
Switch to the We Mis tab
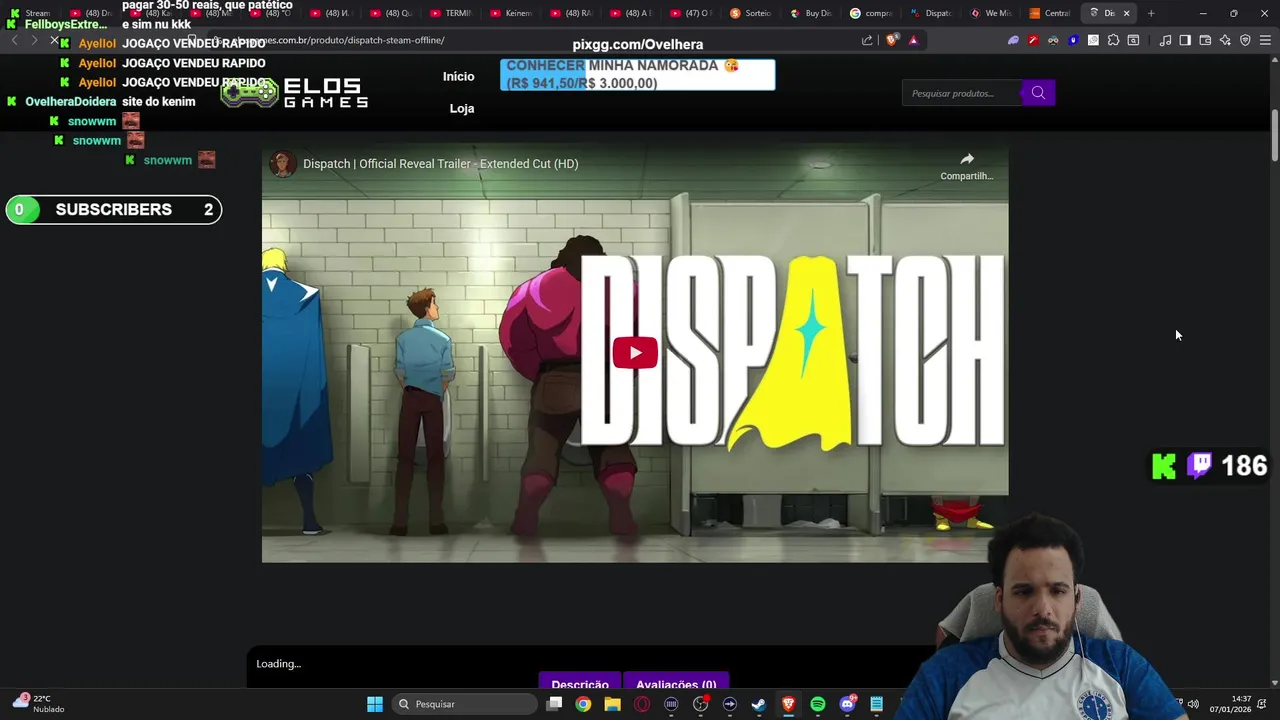991,13
